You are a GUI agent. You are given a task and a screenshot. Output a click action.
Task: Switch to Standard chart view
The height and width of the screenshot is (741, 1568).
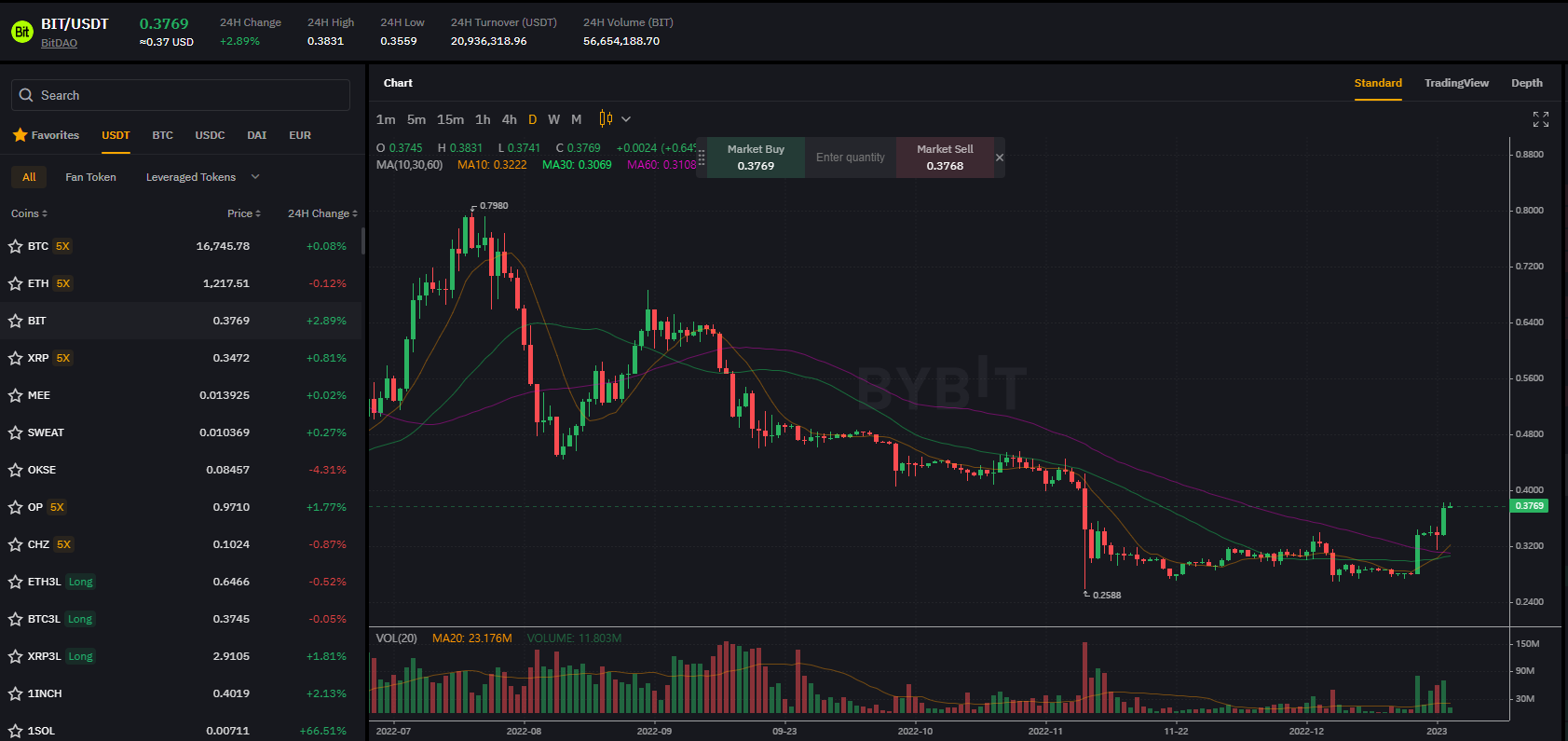click(1378, 83)
